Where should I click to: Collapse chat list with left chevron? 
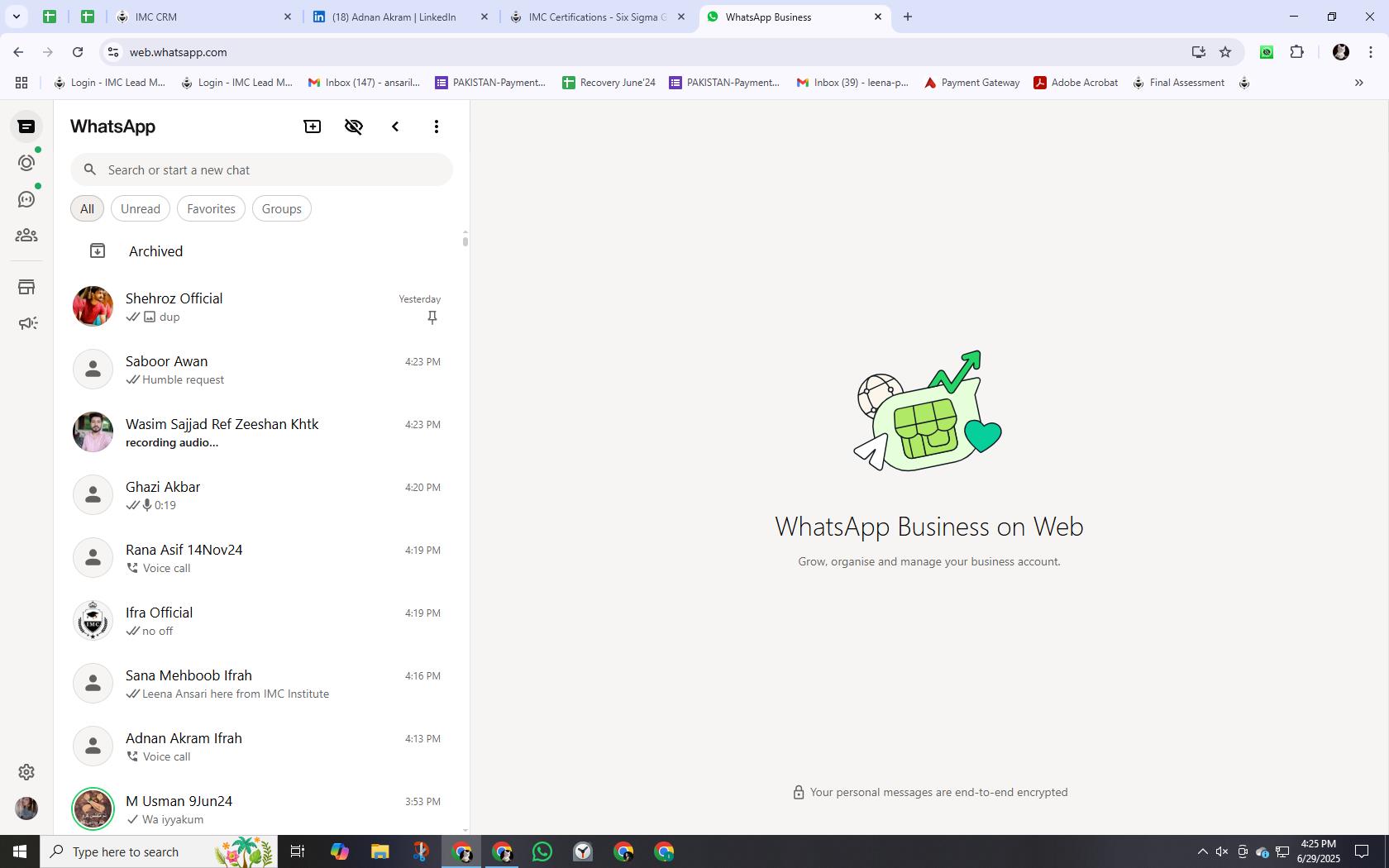pyautogui.click(x=395, y=126)
